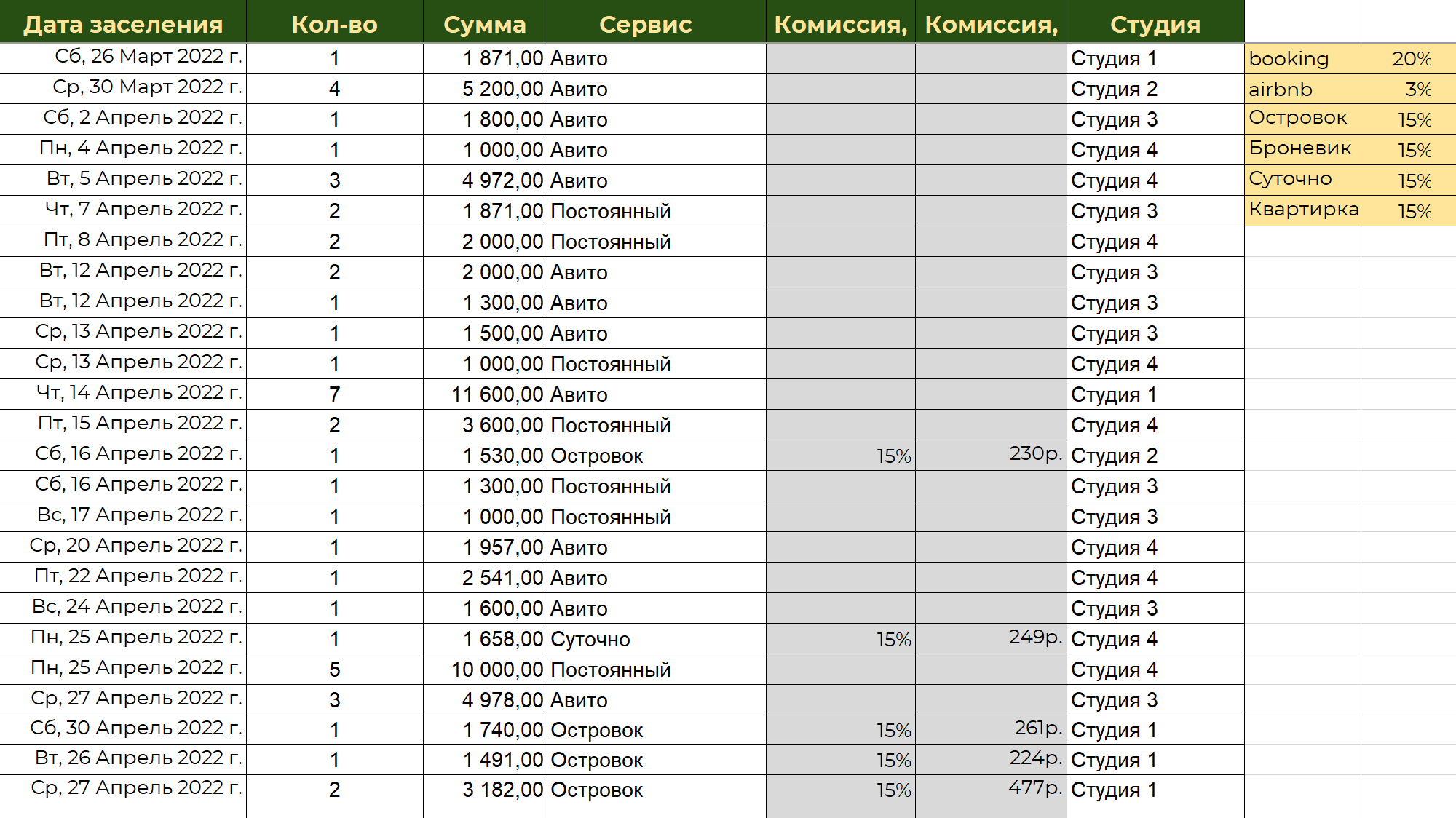1456x818 pixels.
Task: Click the Постоянный cell in the 10 000,00 row
Action: click(657, 670)
